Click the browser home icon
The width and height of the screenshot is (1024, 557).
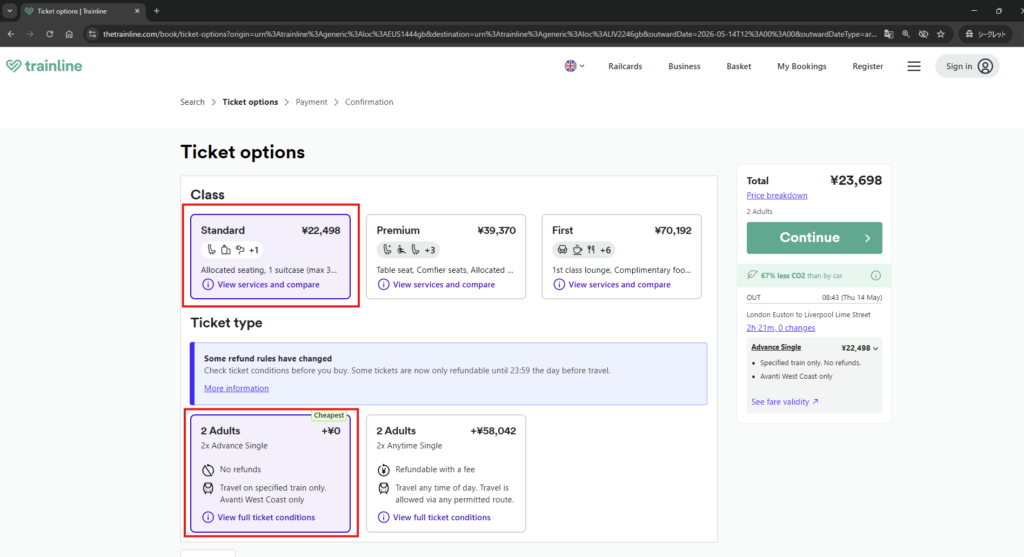click(x=69, y=33)
